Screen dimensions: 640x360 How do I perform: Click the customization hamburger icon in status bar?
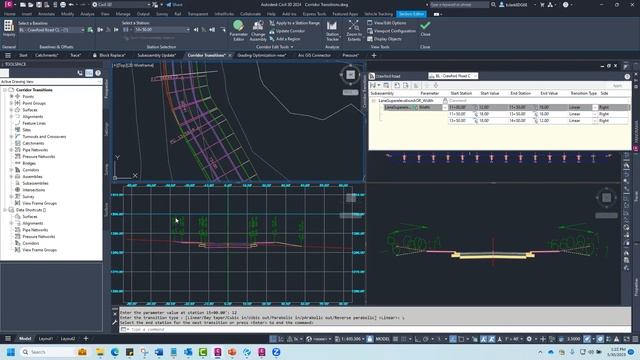[635, 339]
